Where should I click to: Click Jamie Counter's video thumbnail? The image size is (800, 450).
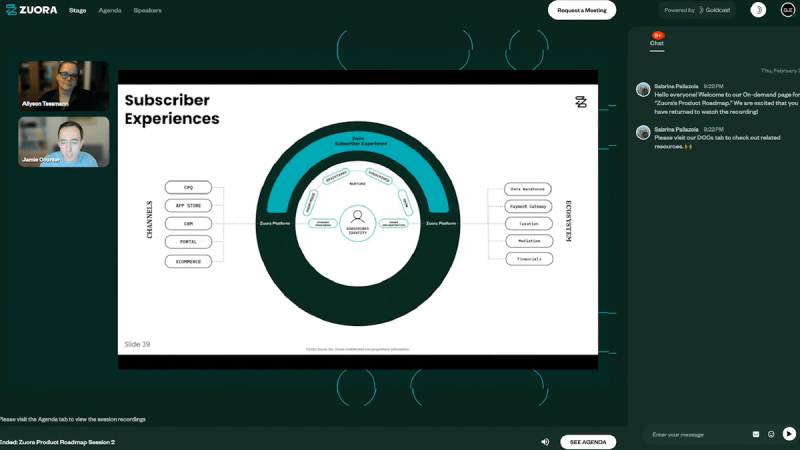pyautogui.click(x=64, y=142)
